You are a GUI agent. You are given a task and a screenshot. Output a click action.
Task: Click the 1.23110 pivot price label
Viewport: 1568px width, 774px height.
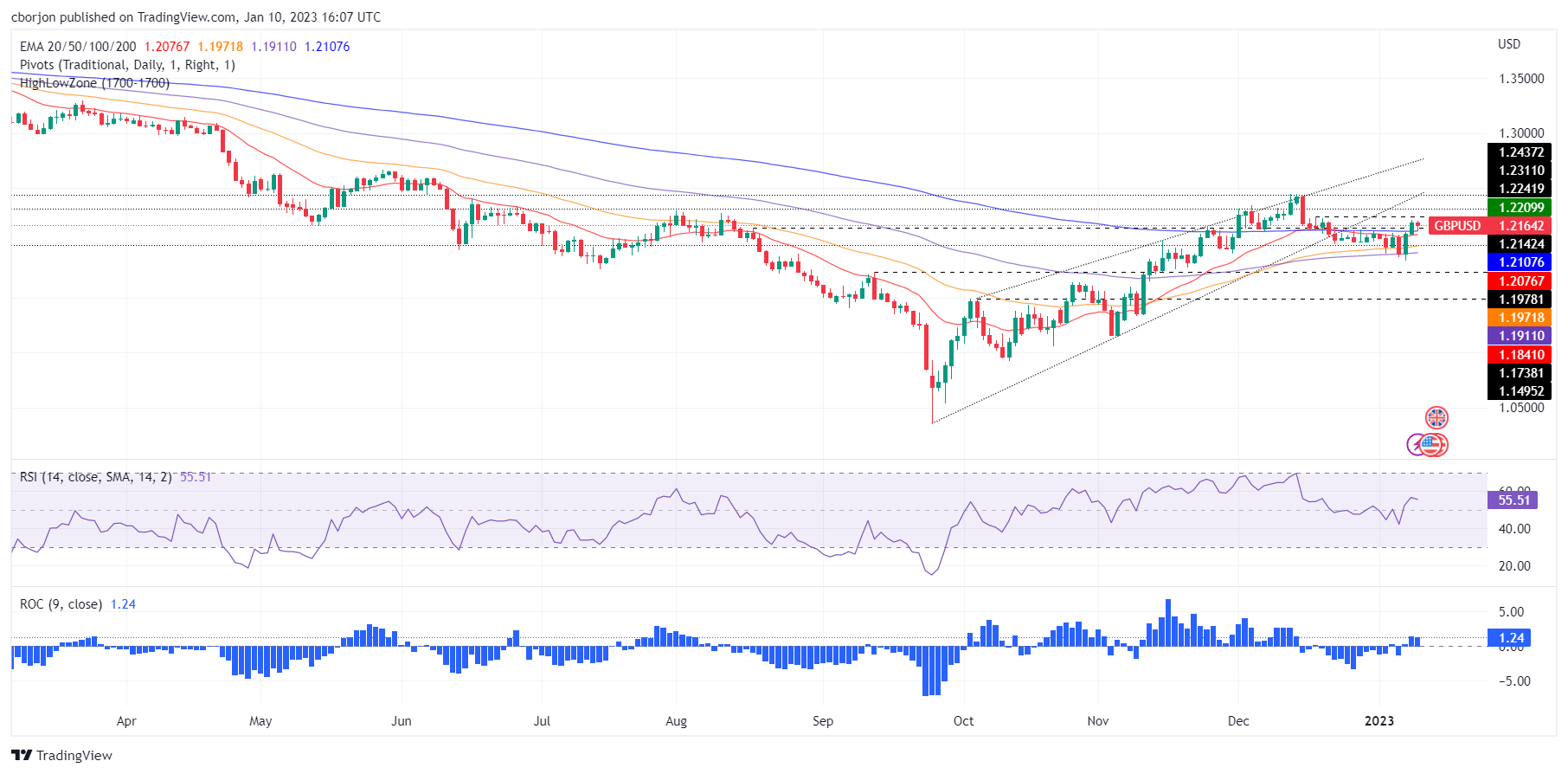coord(1521,171)
